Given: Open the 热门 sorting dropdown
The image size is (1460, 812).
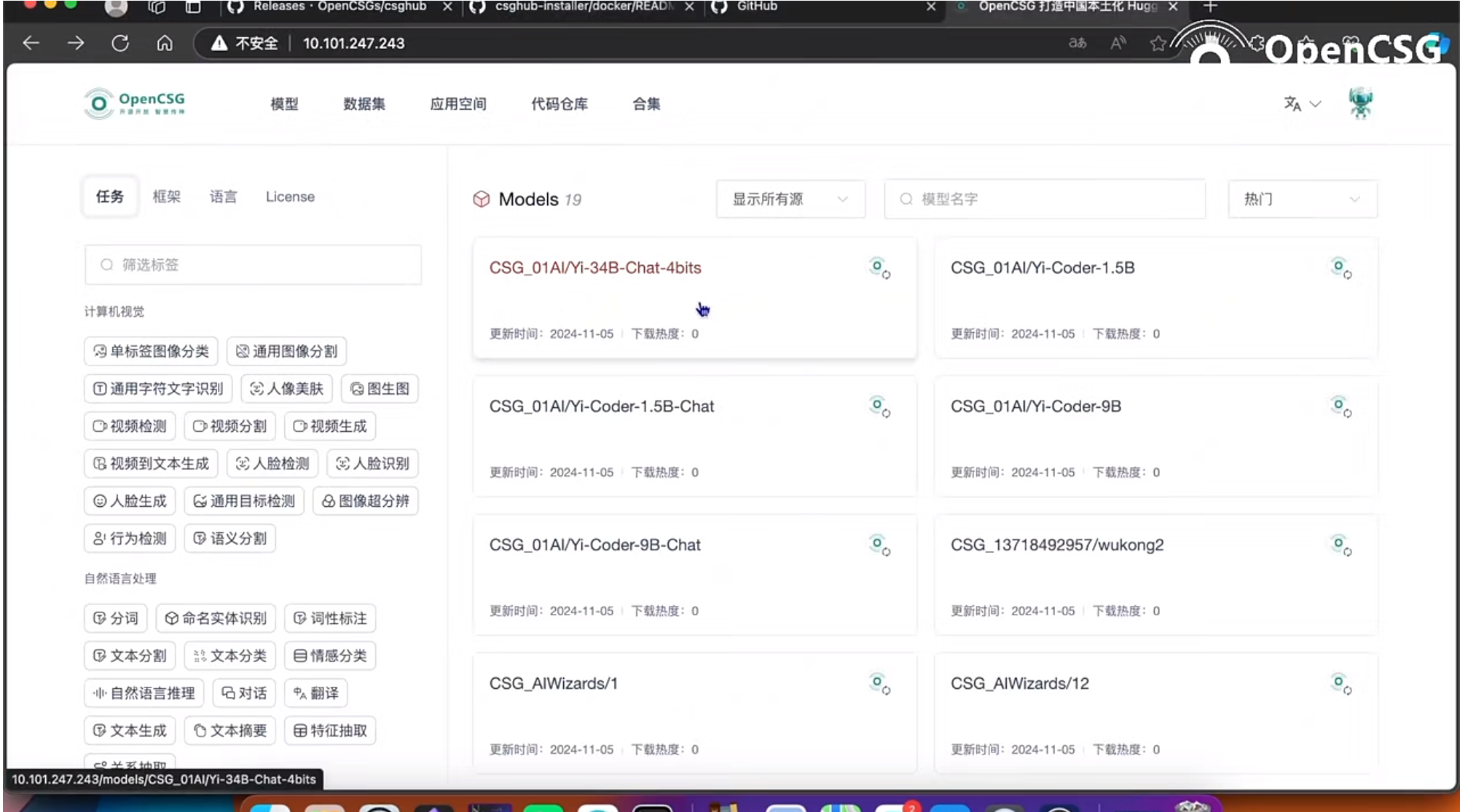Looking at the screenshot, I should click(1301, 199).
